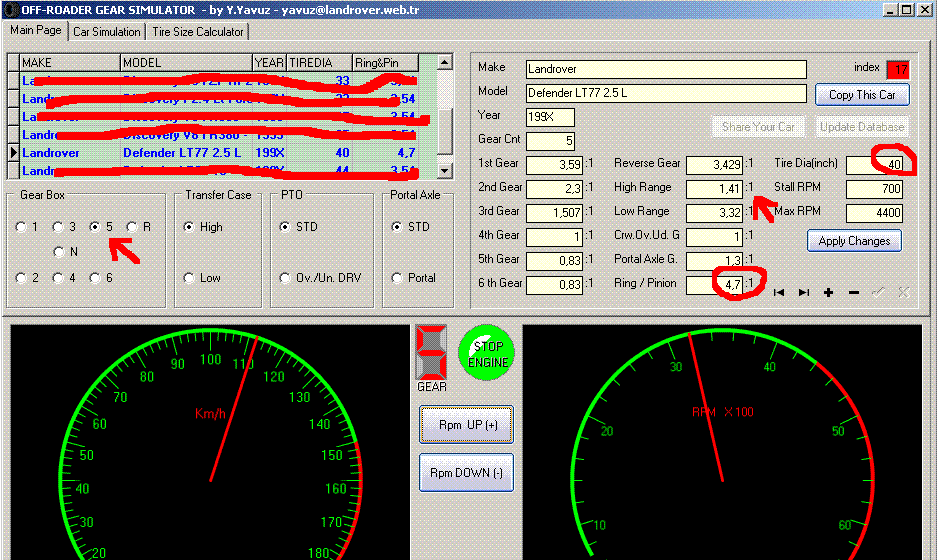The image size is (937, 560).
Task: Click the Year input field
Action: tap(550, 117)
